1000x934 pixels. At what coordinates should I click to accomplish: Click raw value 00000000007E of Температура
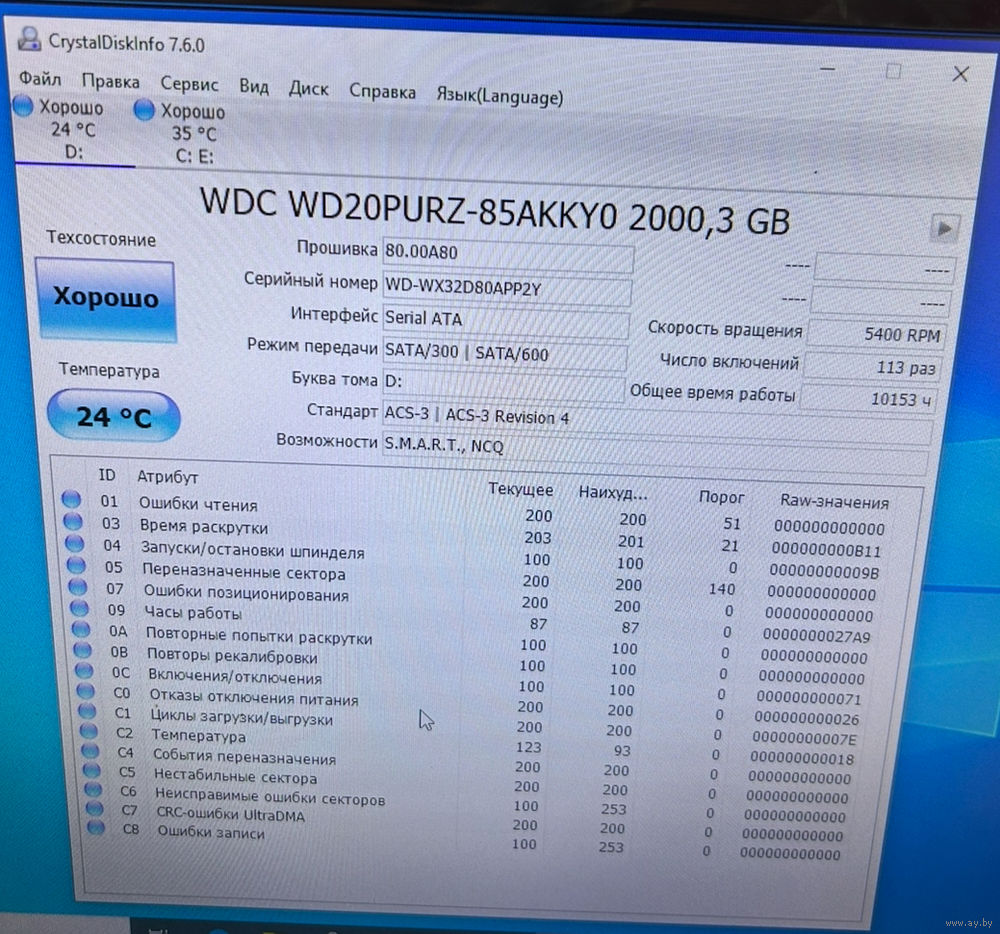tap(804, 738)
